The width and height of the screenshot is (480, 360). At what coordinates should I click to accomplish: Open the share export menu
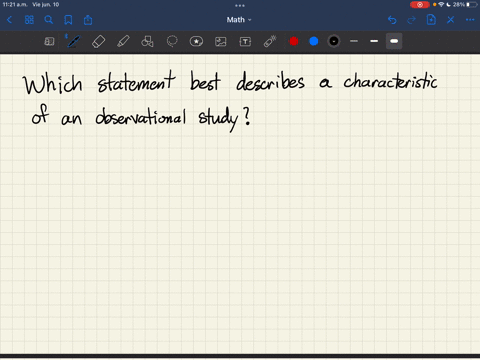pos(88,20)
